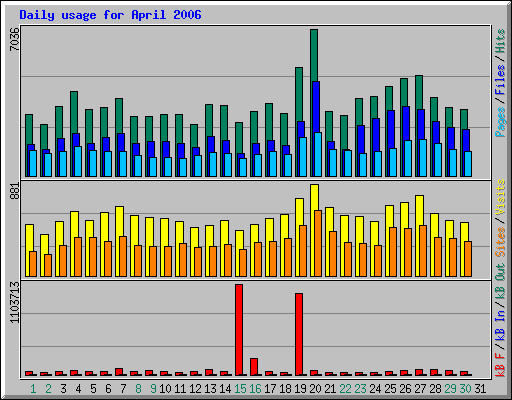Click the yellow 'Visits' legend label

[x=500, y=198]
